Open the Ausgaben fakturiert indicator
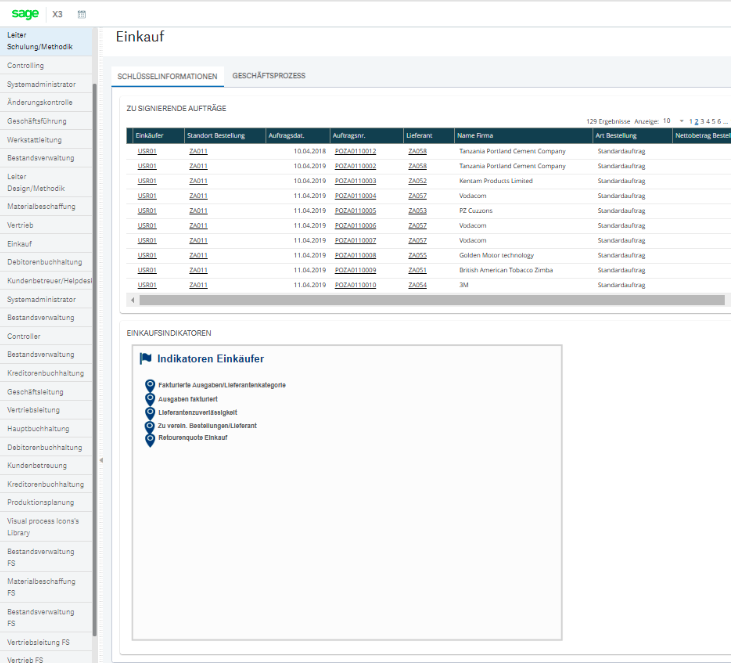The image size is (731, 663). 188,399
